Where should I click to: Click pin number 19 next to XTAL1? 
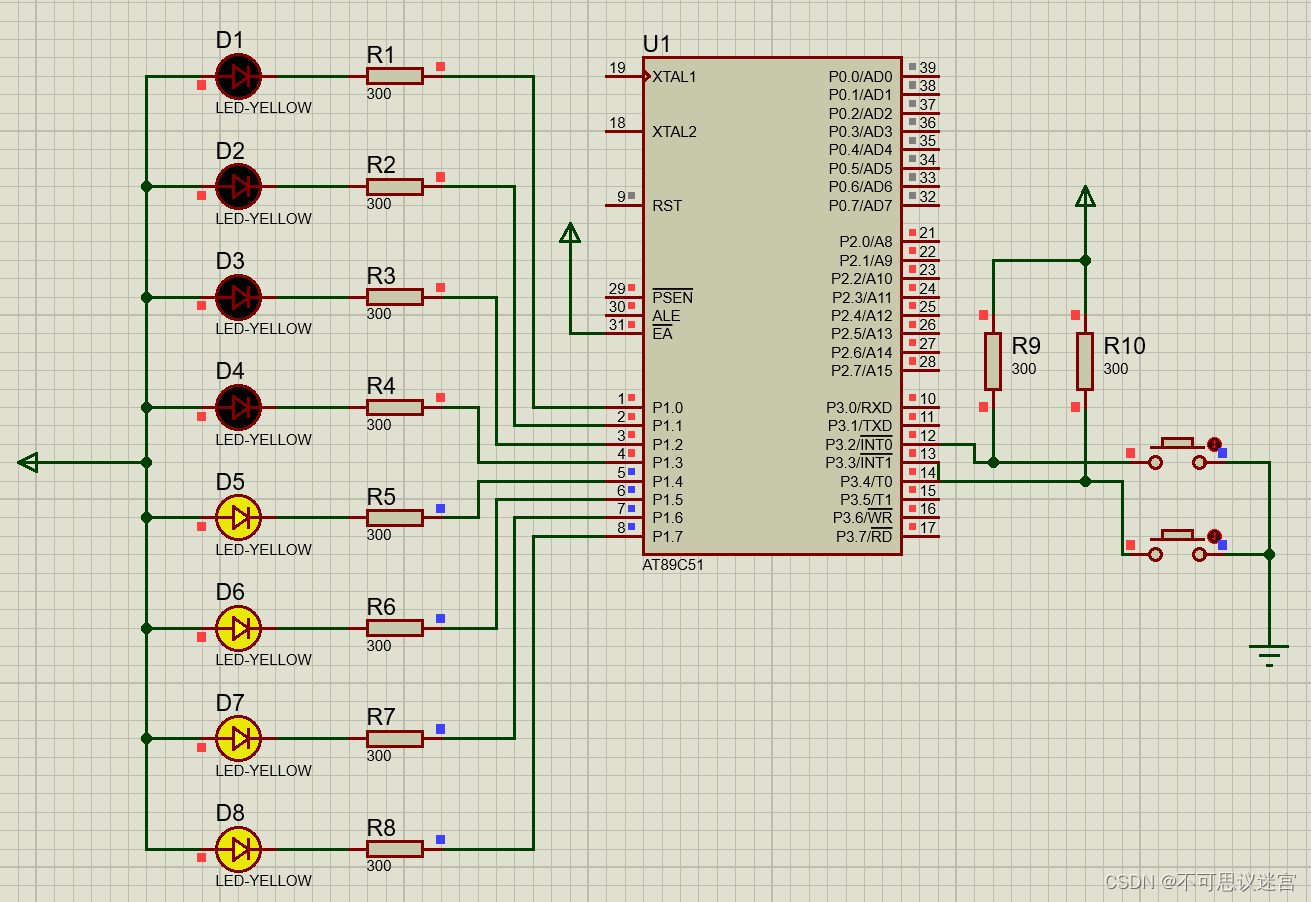coord(618,67)
